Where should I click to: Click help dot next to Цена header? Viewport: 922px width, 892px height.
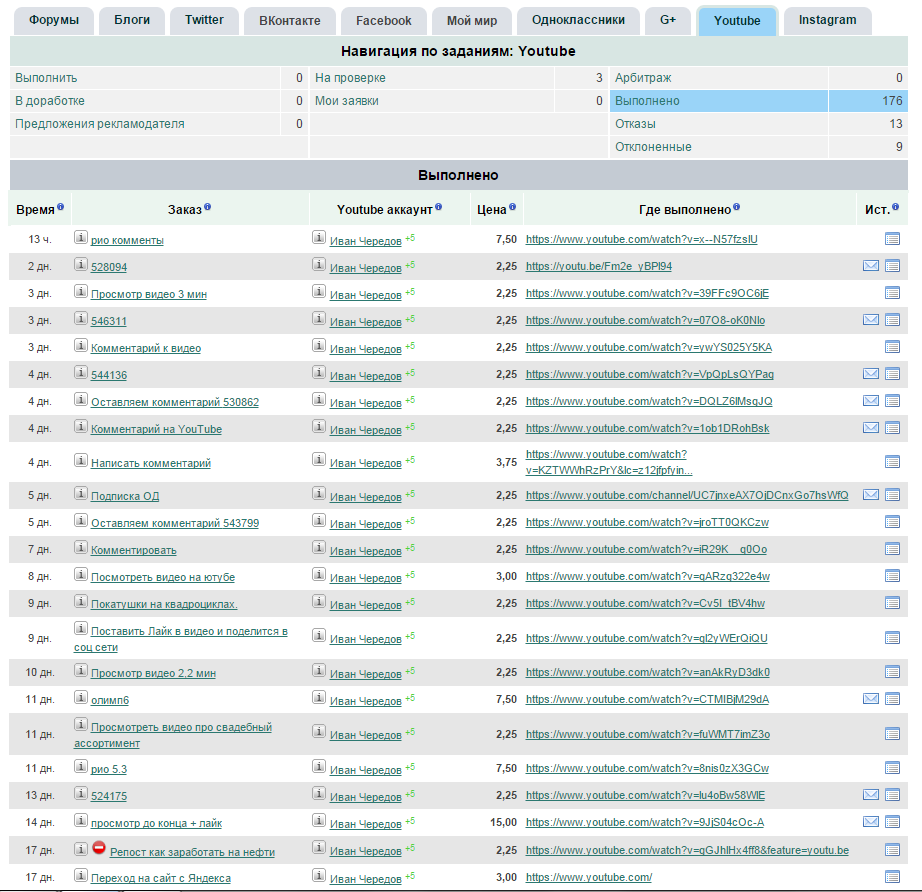tap(512, 207)
